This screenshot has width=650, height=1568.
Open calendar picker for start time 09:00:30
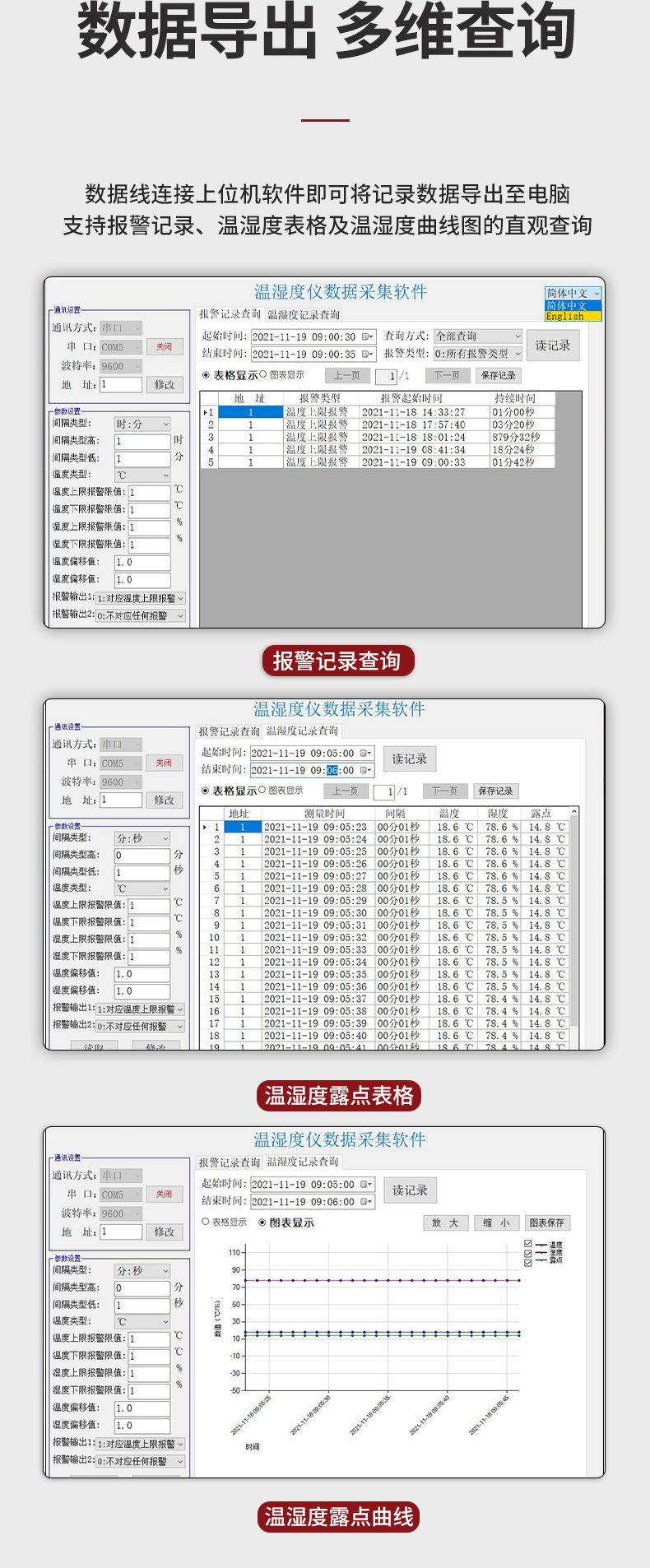(367, 336)
